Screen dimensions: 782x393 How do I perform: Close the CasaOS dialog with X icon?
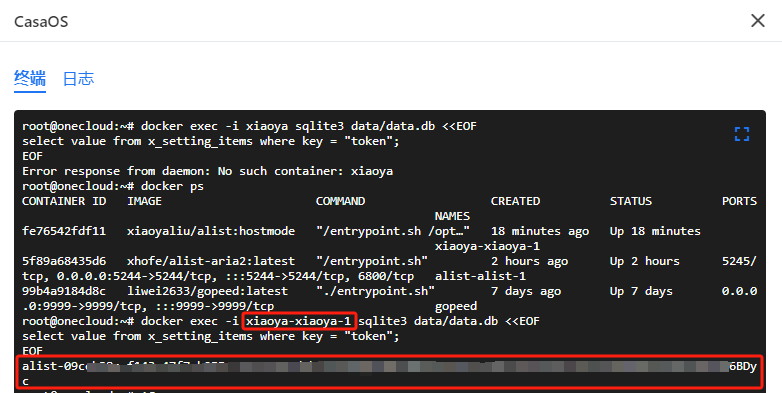(758, 21)
